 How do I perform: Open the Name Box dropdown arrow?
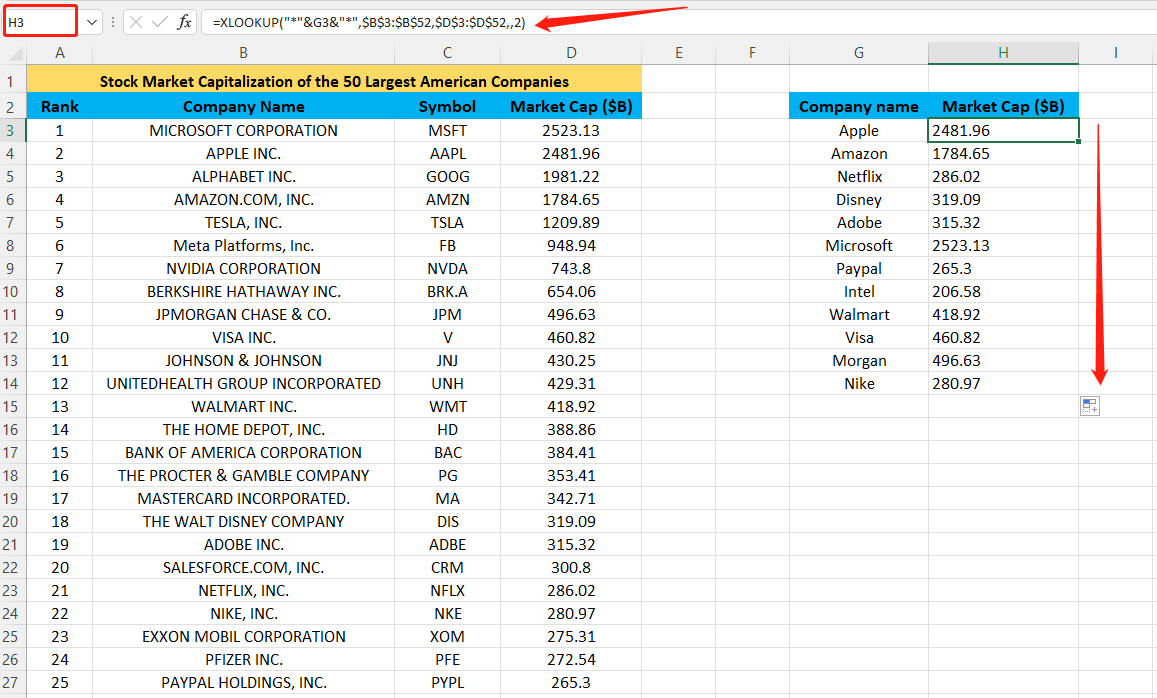point(90,21)
